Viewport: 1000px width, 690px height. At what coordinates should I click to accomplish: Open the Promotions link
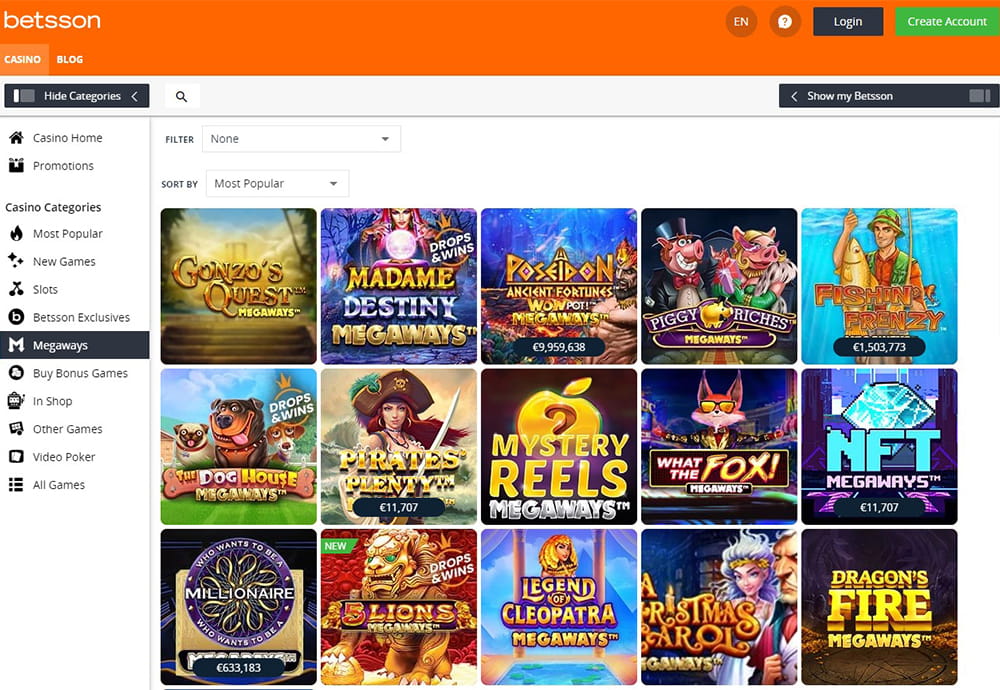(63, 166)
